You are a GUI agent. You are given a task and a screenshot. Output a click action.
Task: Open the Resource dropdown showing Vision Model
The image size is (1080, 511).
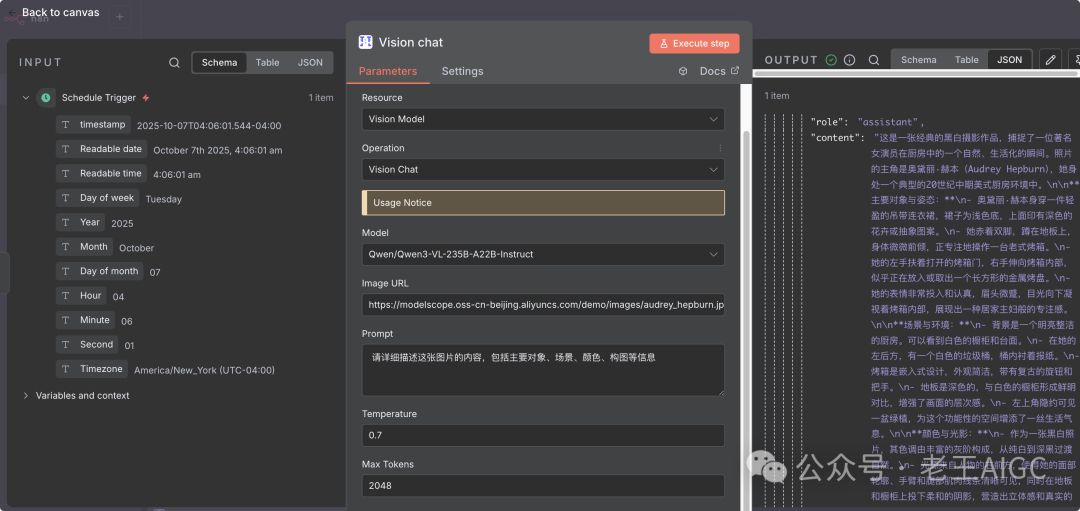(543, 119)
